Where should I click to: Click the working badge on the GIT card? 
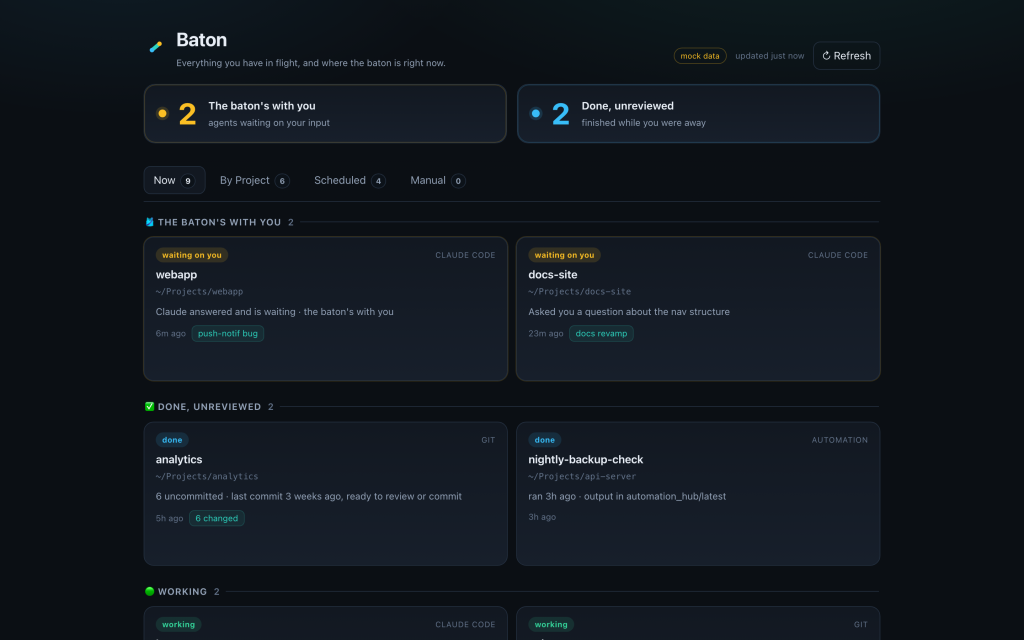pos(551,624)
